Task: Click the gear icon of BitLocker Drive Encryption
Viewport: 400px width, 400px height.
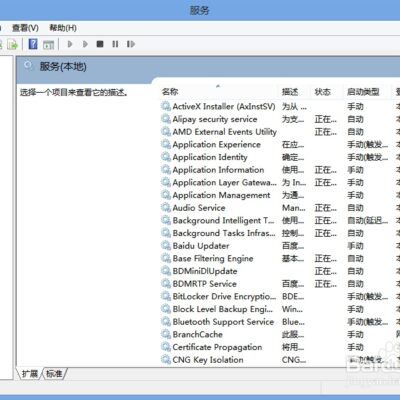Action: pyautogui.click(x=166, y=296)
